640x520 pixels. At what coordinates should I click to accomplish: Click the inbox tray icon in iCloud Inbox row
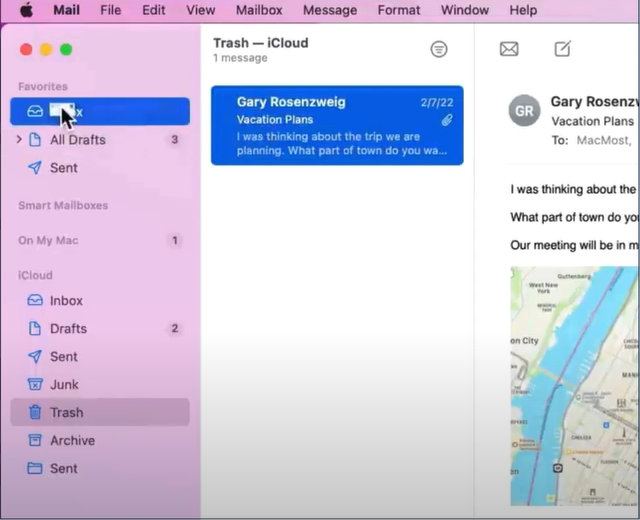35,300
